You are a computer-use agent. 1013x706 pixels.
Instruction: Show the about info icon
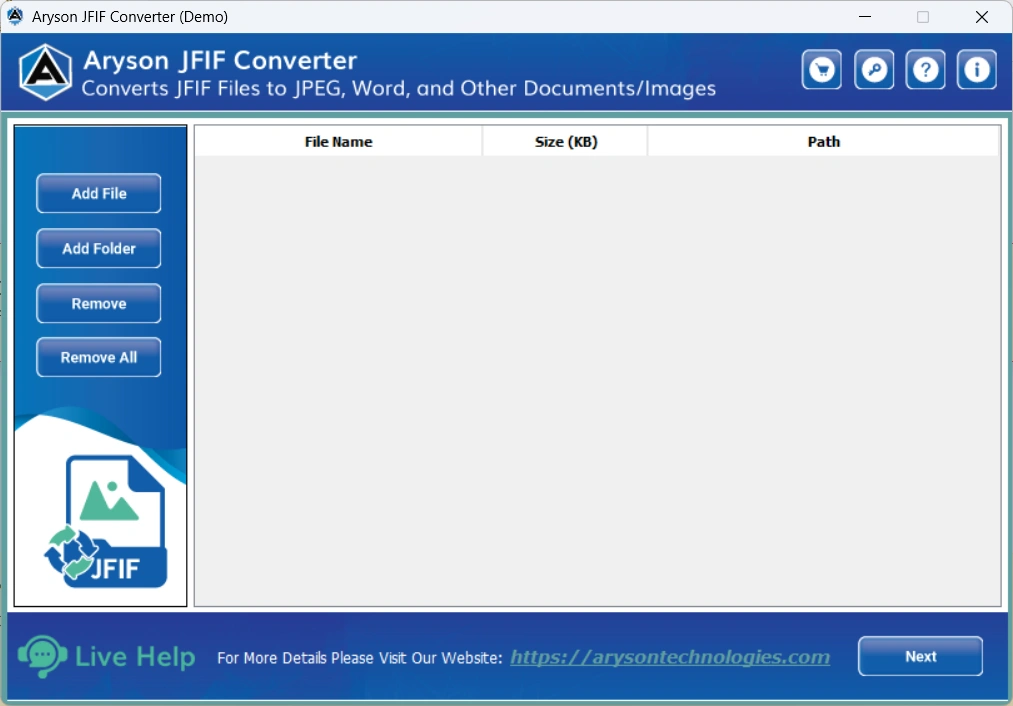tap(976, 69)
